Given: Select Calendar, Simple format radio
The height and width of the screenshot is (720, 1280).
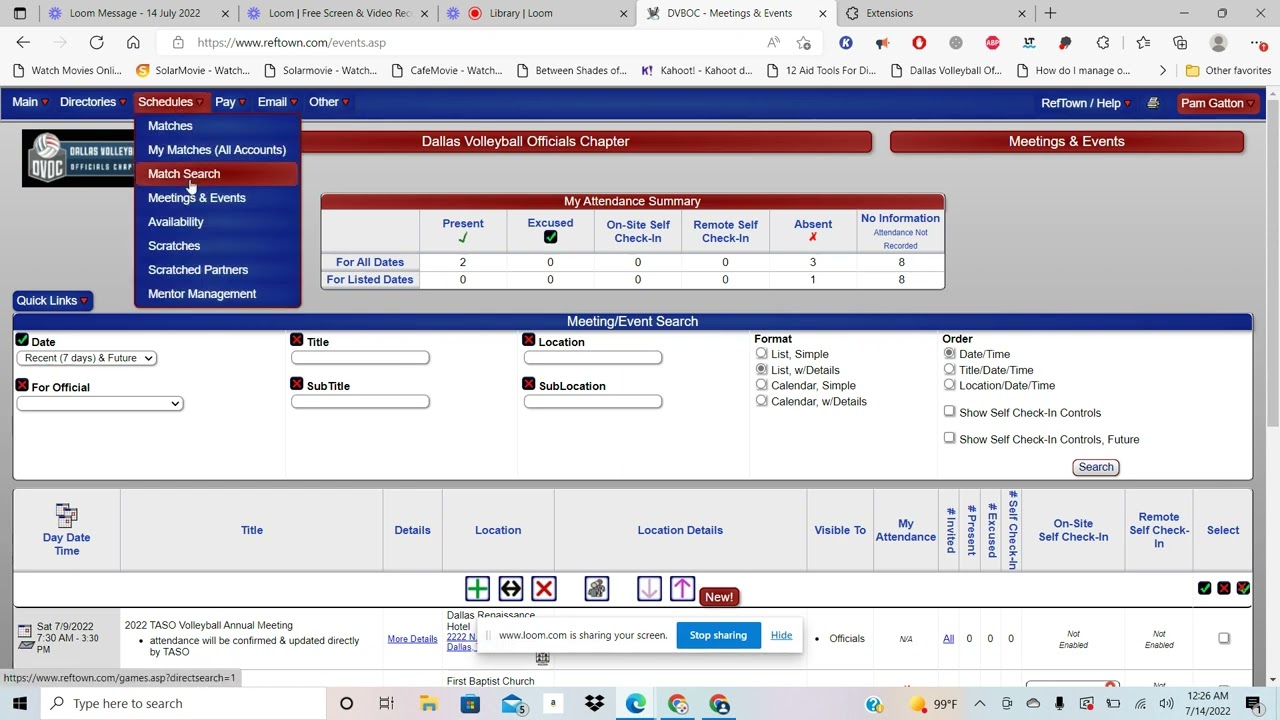Looking at the screenshot, I should (x=762, y=385).
